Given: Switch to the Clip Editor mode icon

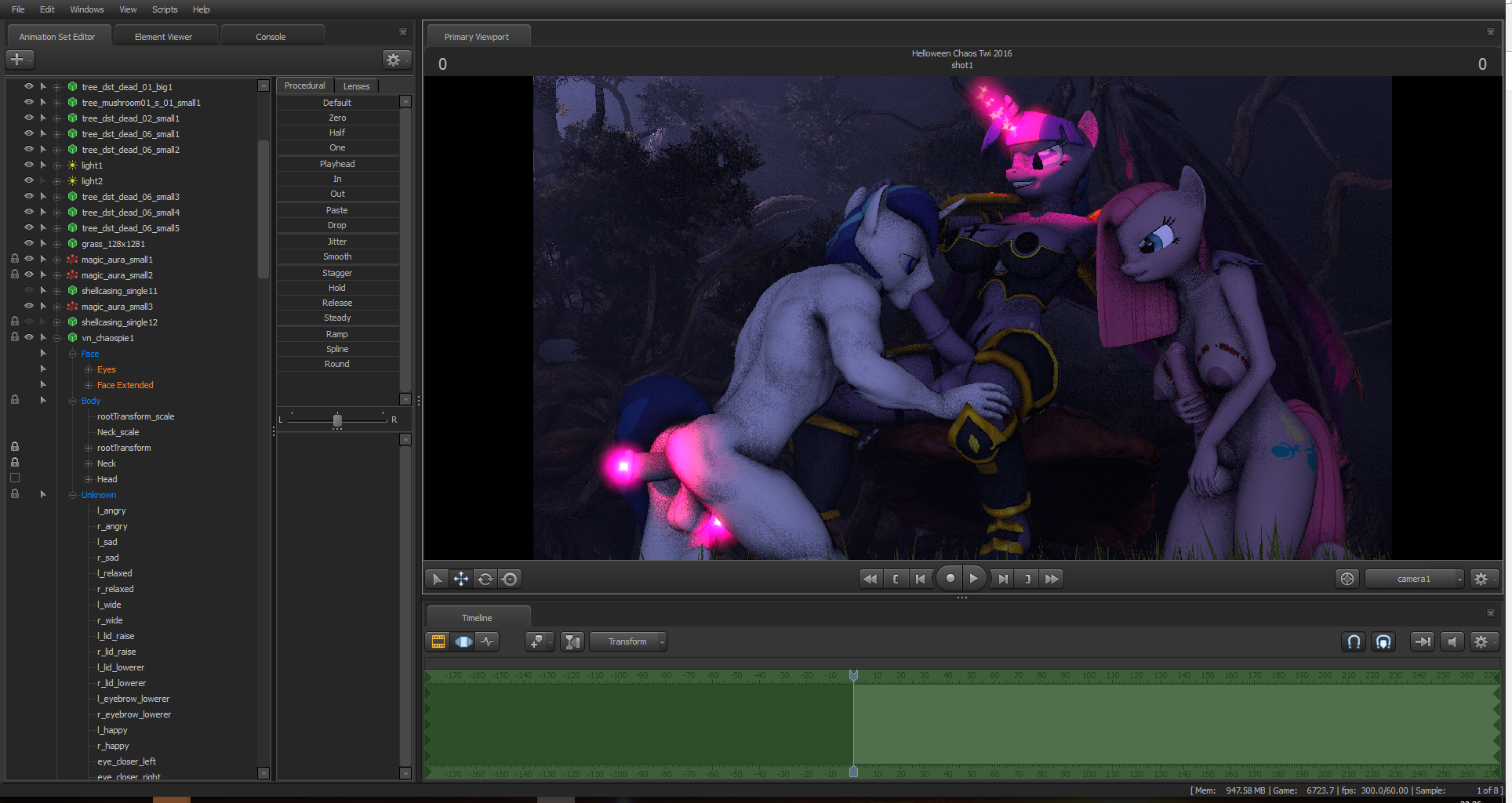Looking at the screenshot, I should [438, 641].
